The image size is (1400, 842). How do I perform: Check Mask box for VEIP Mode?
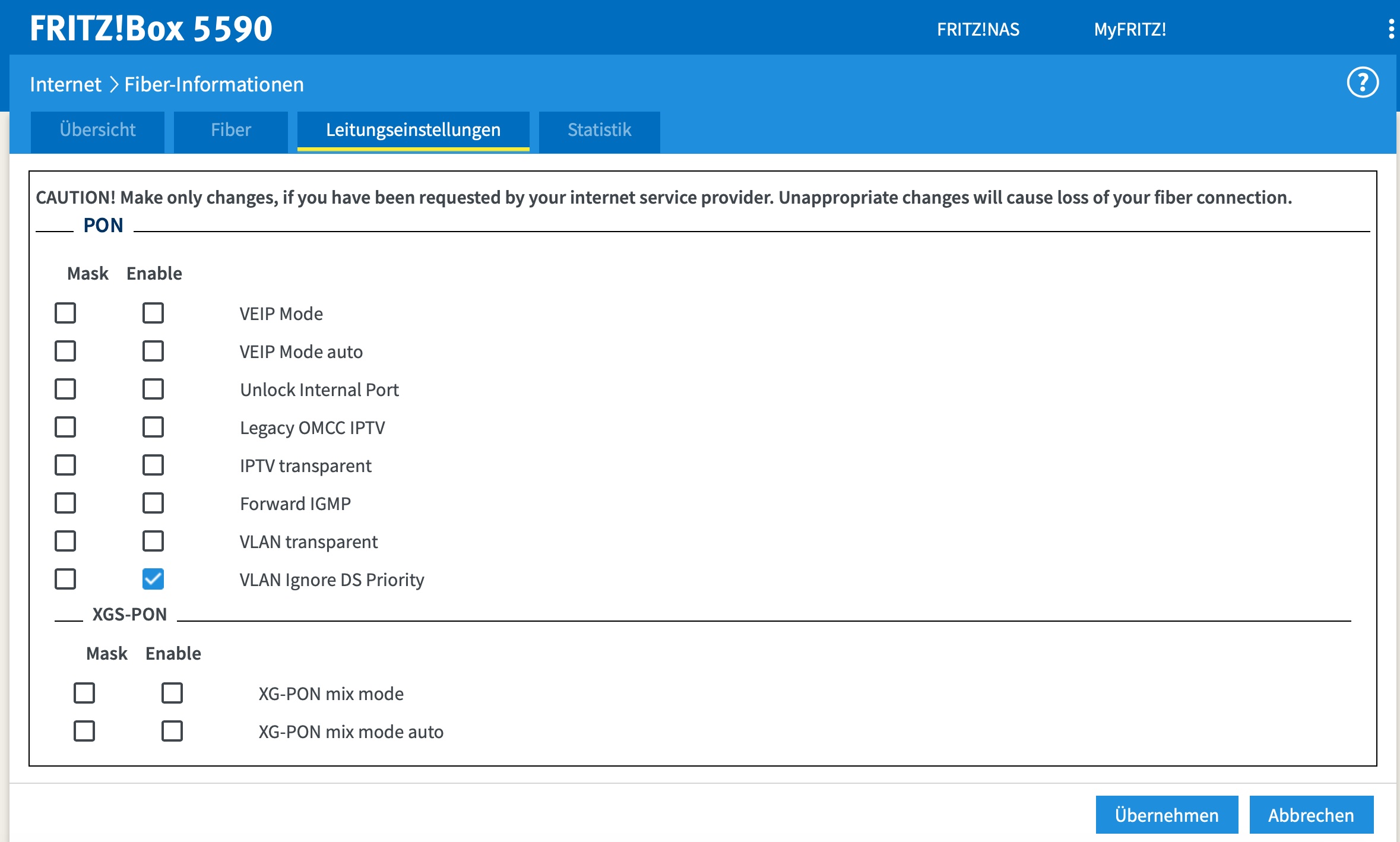pyautogui.click(x=65, y=313)
